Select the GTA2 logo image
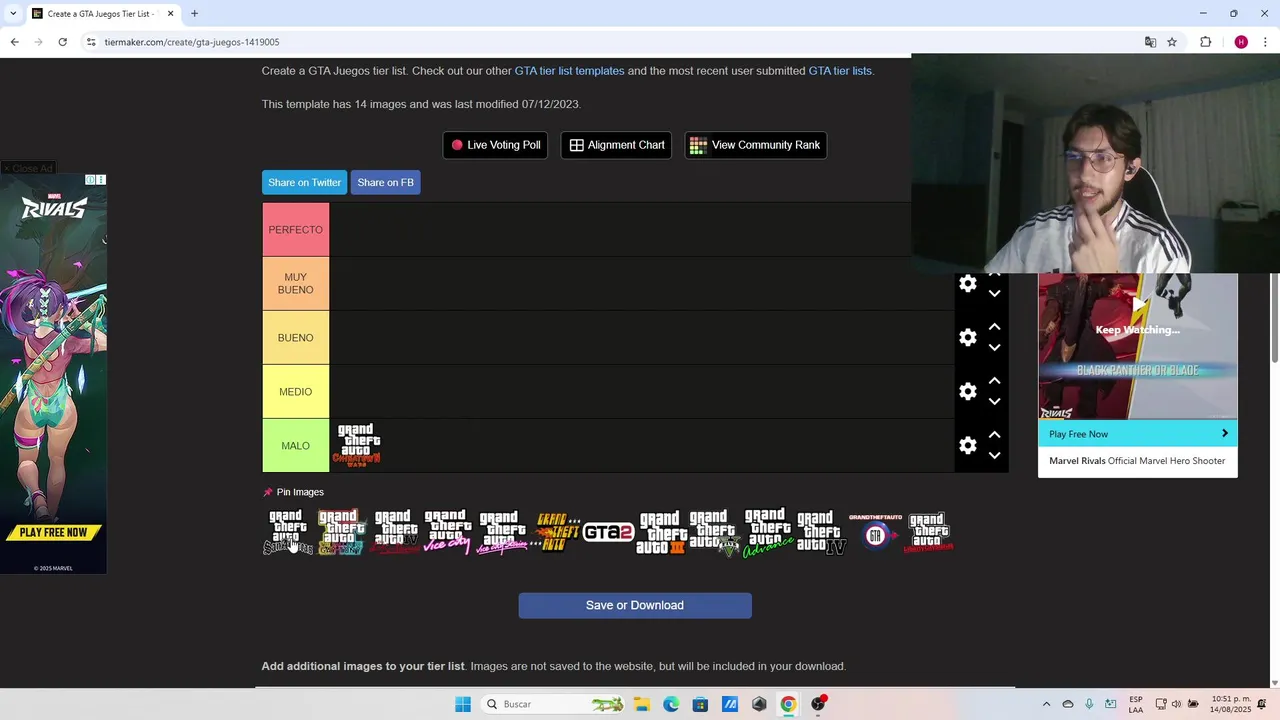1280x720 pixels. [x=608, y=532]
